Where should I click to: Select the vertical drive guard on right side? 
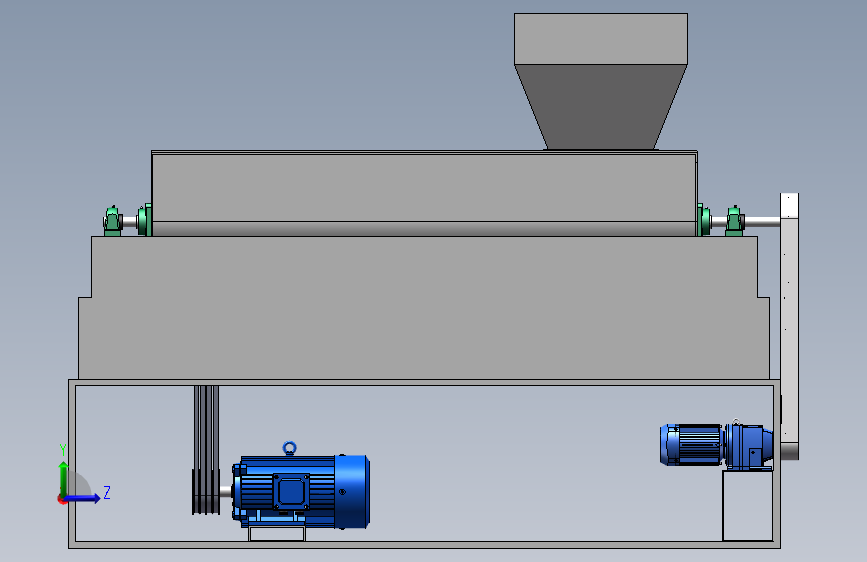click(x=790, y=326)
